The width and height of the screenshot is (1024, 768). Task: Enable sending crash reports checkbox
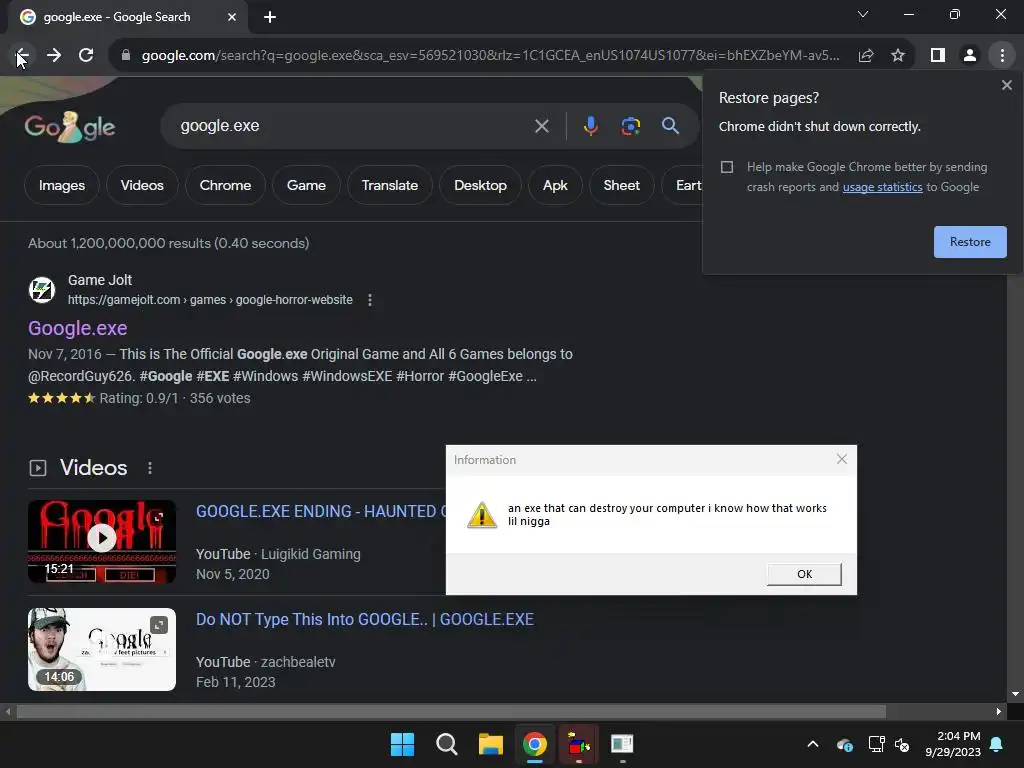pos(727,167)
